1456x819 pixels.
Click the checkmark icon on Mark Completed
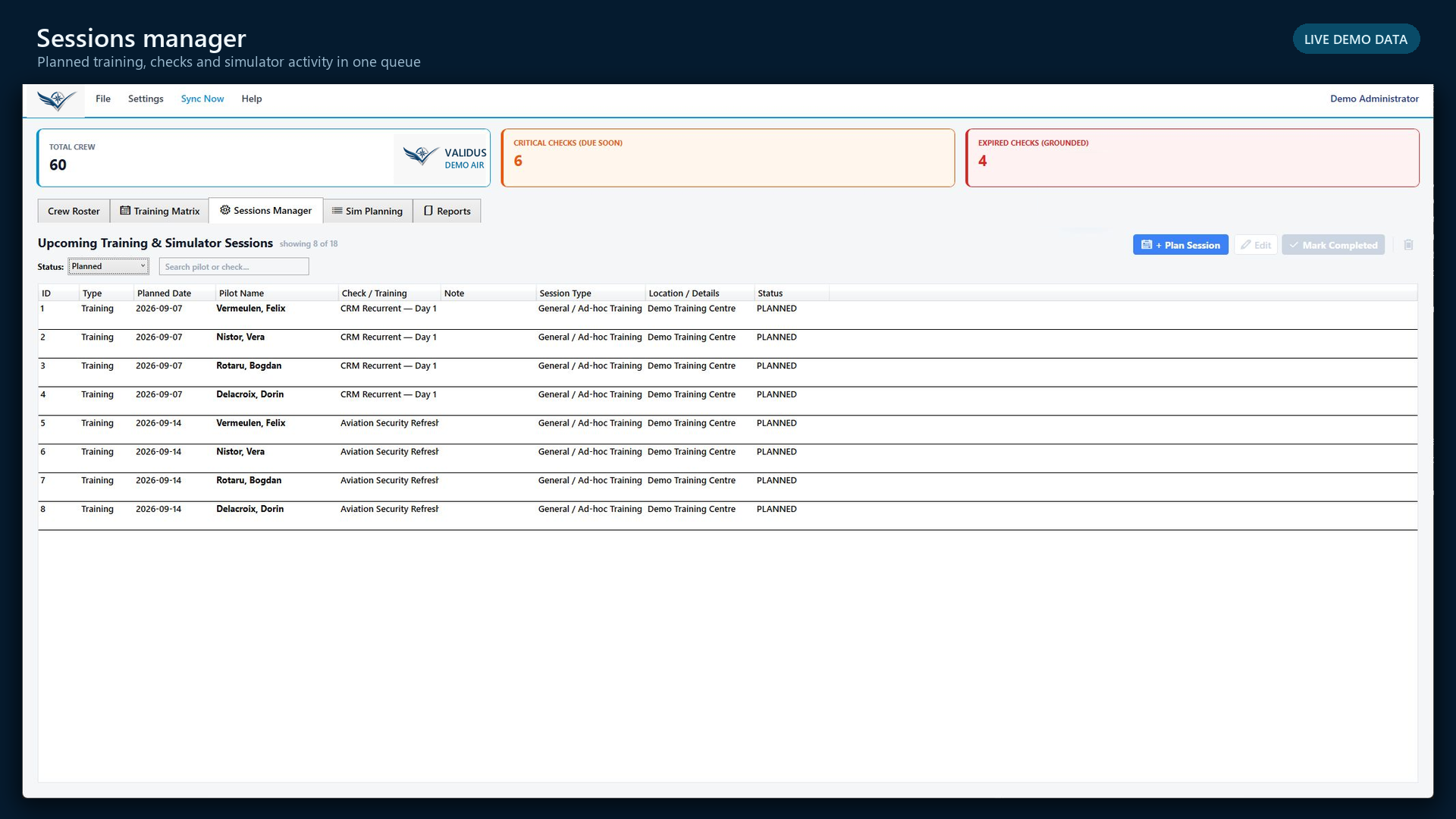pos(1294,245)
